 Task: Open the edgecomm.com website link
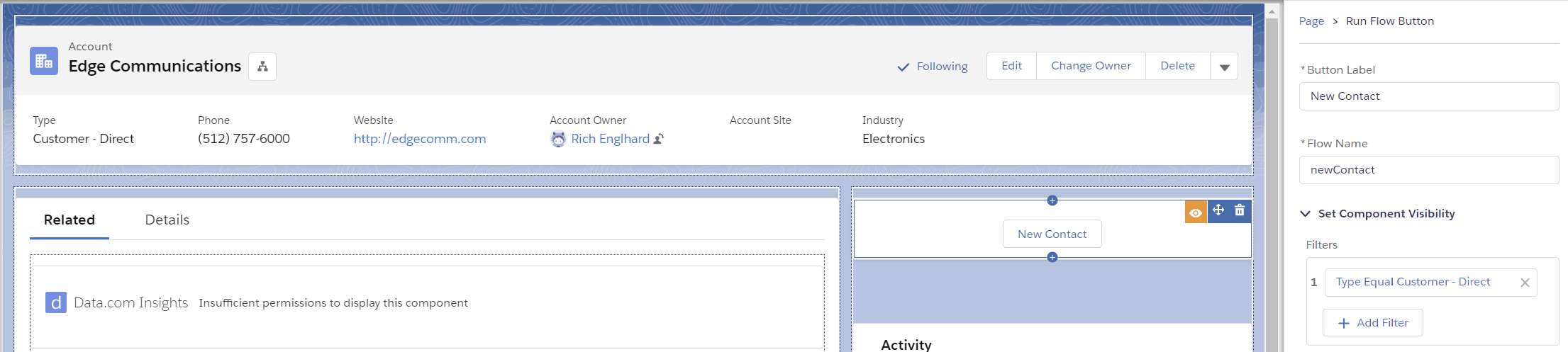[x=420, y=139]
